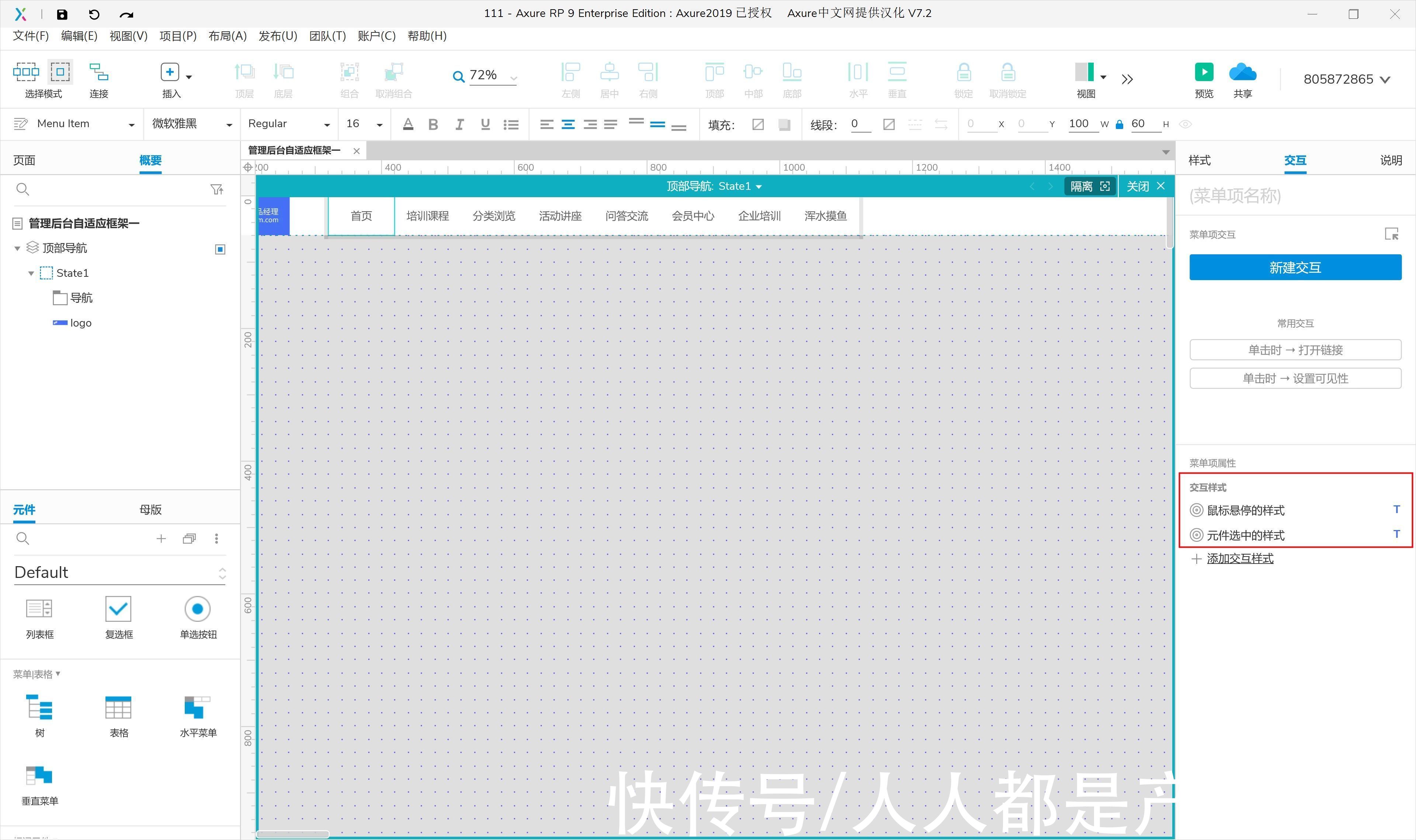Click the 关闭 button on state bar
This screenshot has width=1416, height=840.
tap(1145, 186)
